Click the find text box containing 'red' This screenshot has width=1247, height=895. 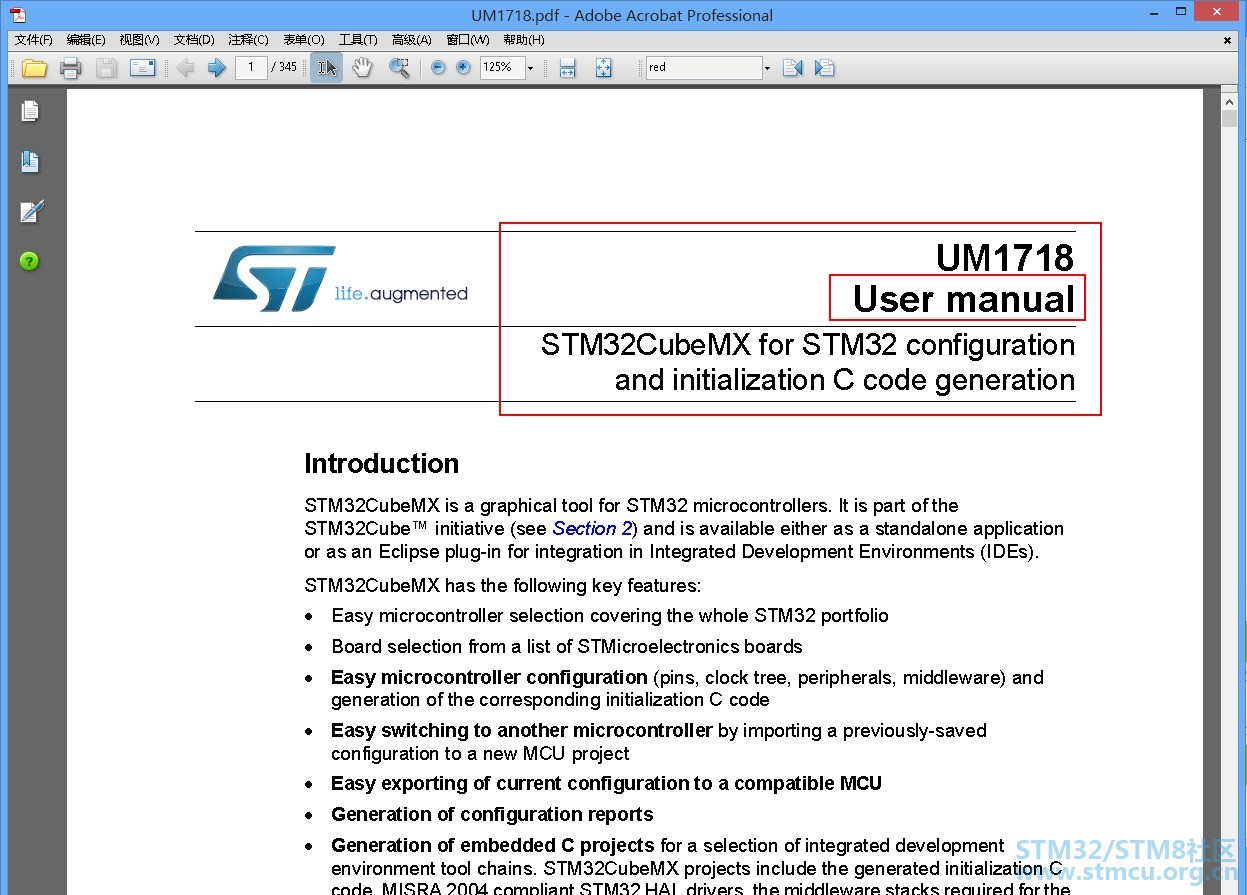(704, 68)
